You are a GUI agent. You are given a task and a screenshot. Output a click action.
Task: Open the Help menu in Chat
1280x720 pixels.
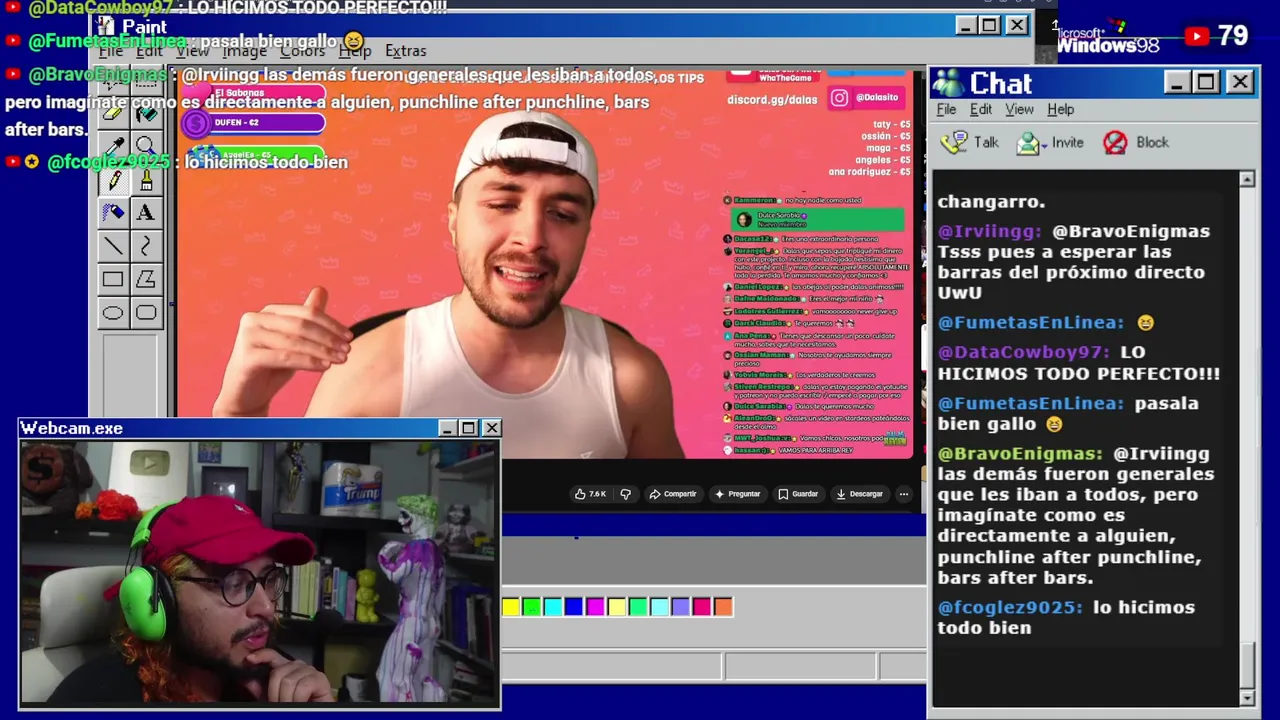(1060, 110)
